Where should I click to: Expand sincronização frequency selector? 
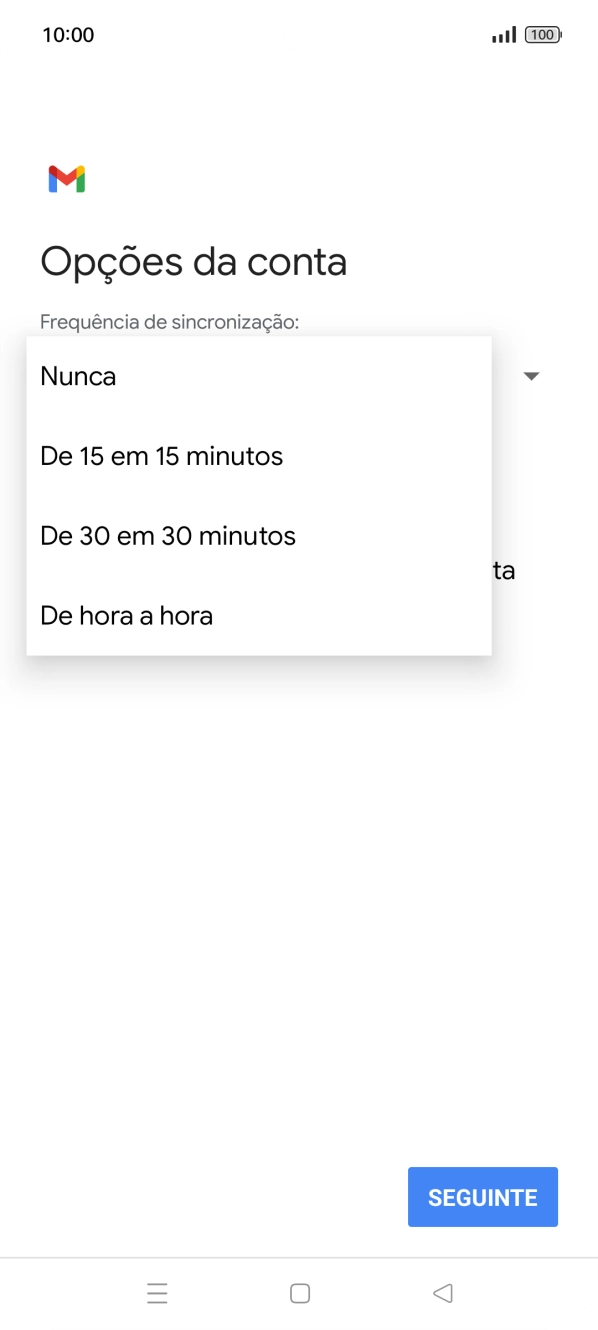point(531,376)
